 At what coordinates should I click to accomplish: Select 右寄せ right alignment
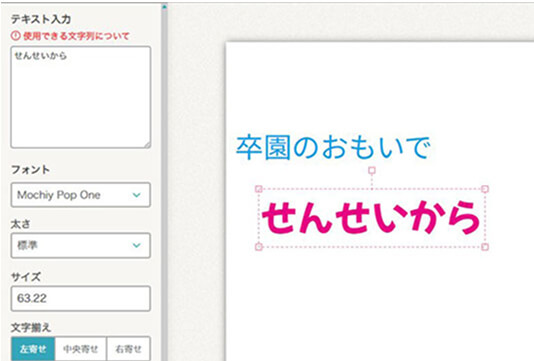pyautogui.click(x=128, y=349)
